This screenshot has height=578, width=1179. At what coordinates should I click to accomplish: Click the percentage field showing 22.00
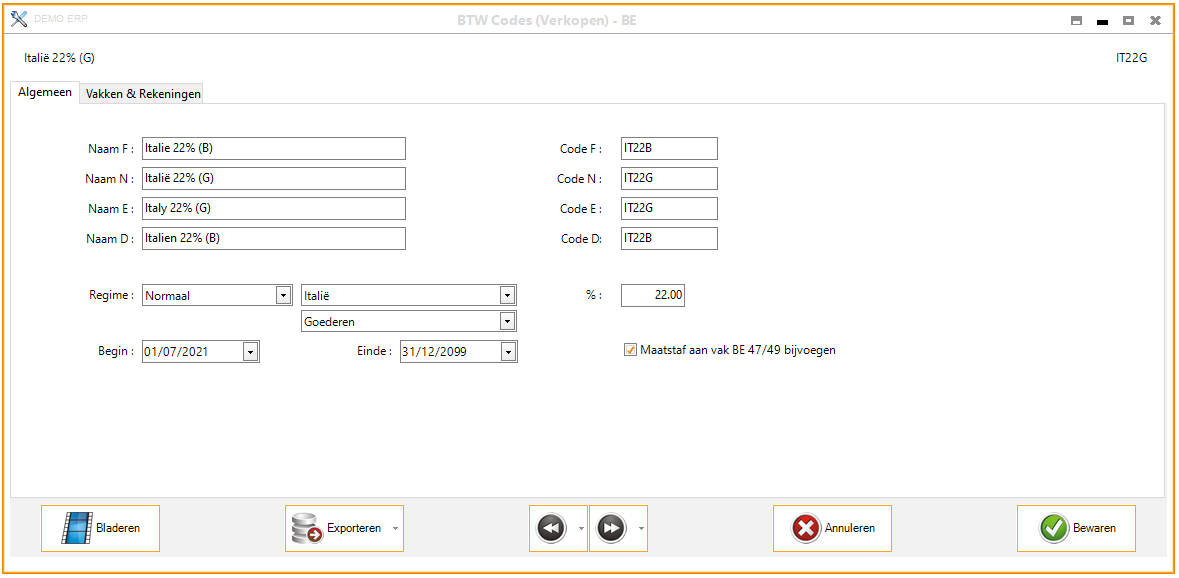coord(652,295)
